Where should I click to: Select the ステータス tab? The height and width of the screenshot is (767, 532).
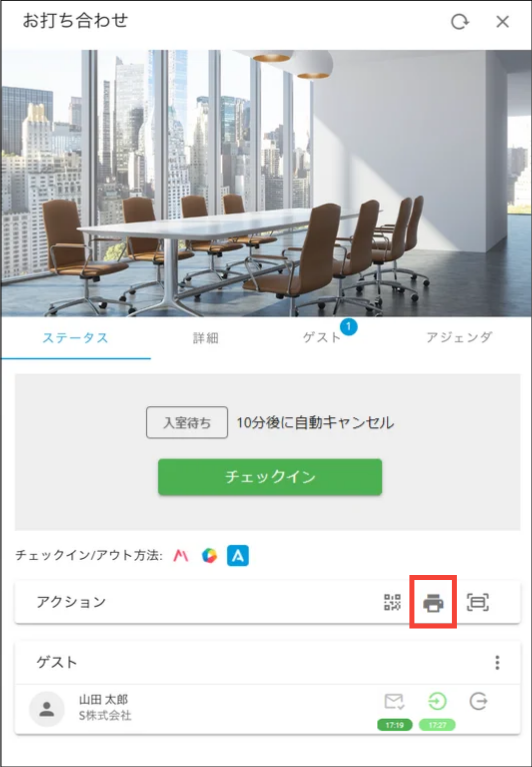click(75, 338)
